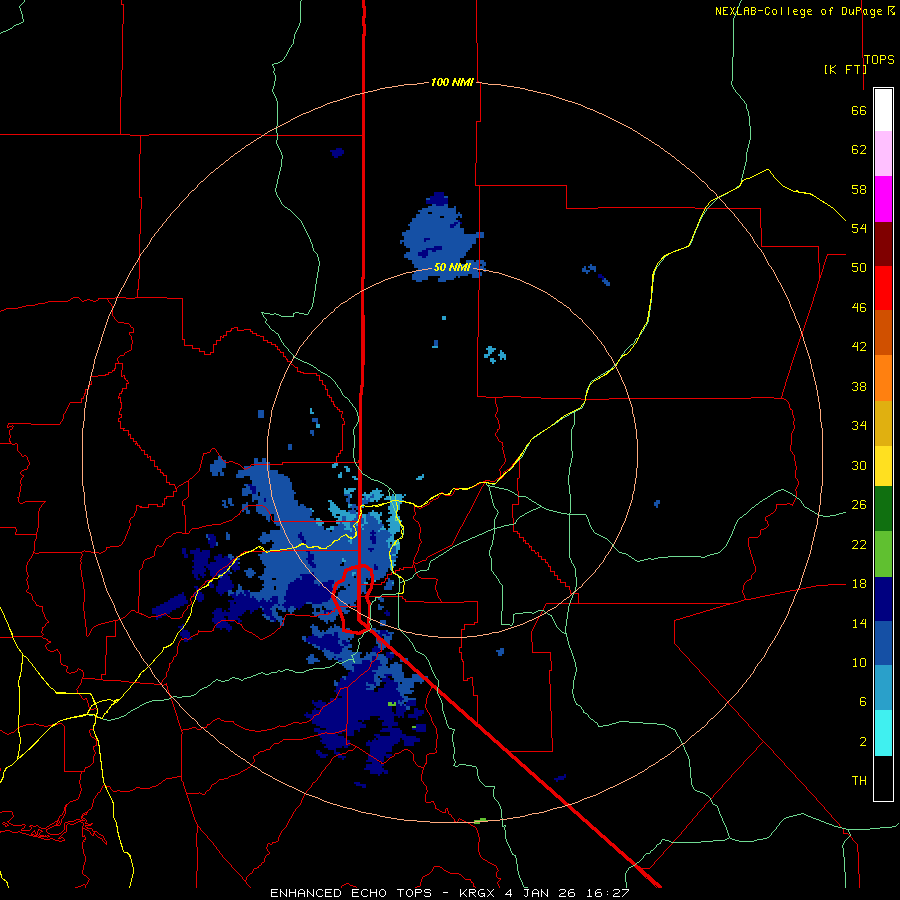Screen dimensions: 900x900
Task: Click the red outlined polygon near radar center
Action: (354, 599)
